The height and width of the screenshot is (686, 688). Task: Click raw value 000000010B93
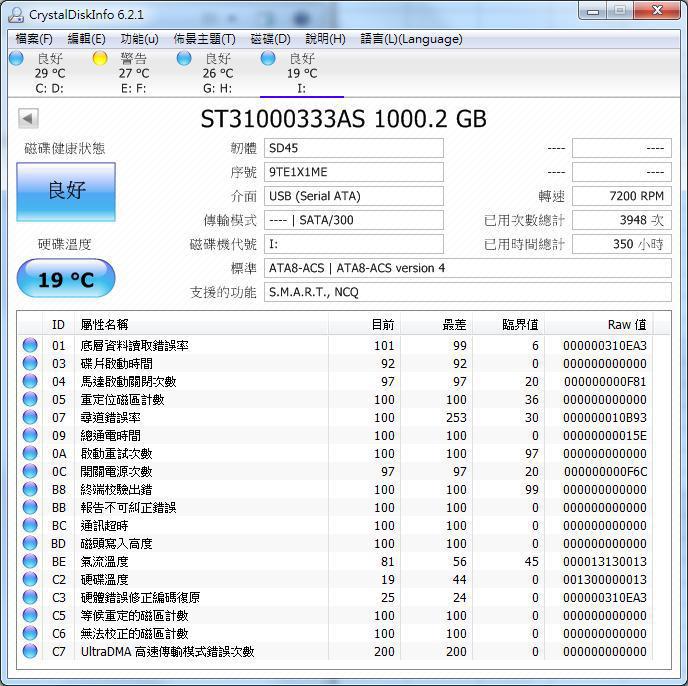pos(605,417)
